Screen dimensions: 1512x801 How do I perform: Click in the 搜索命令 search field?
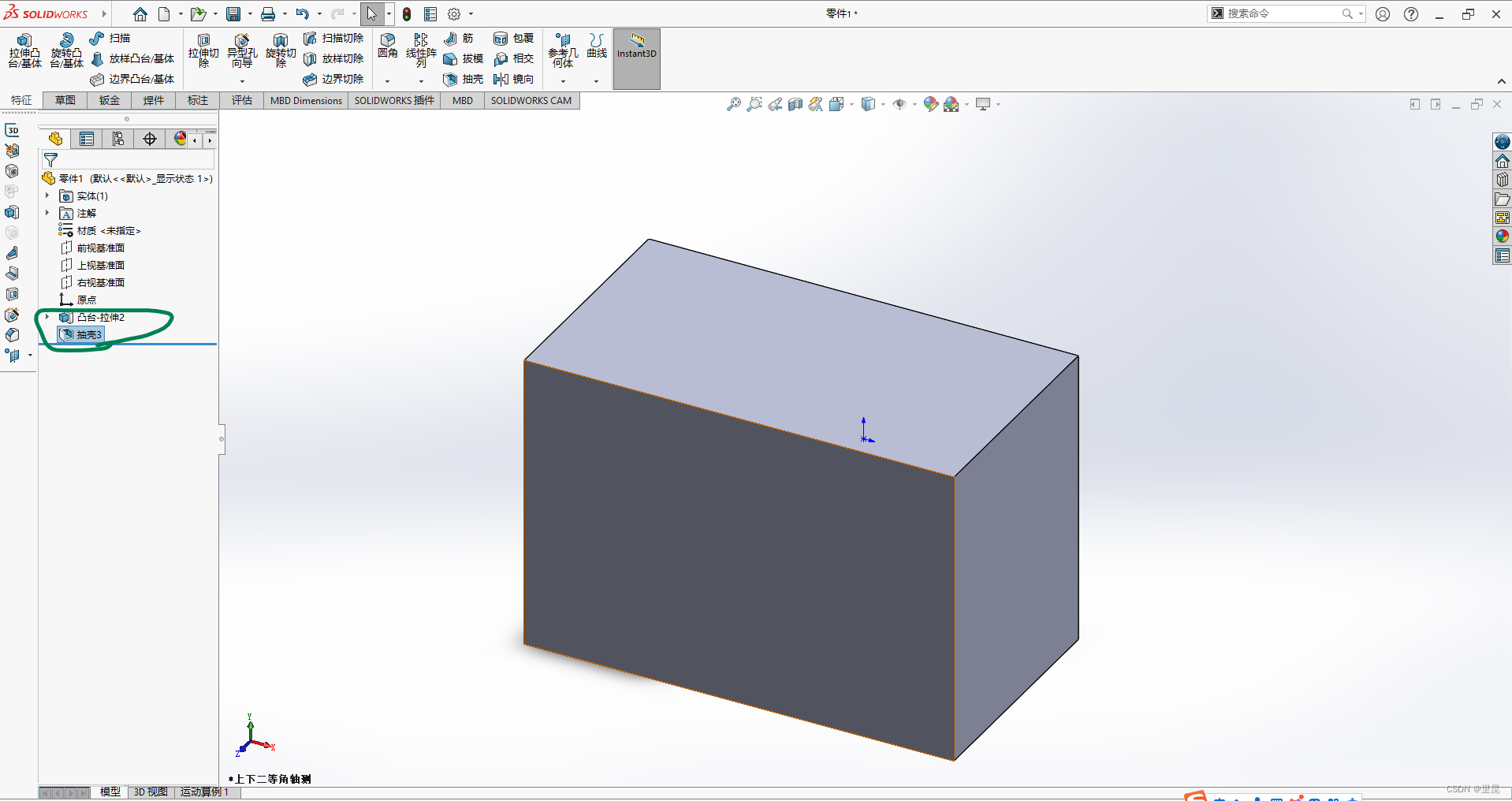coord(1282,13)
